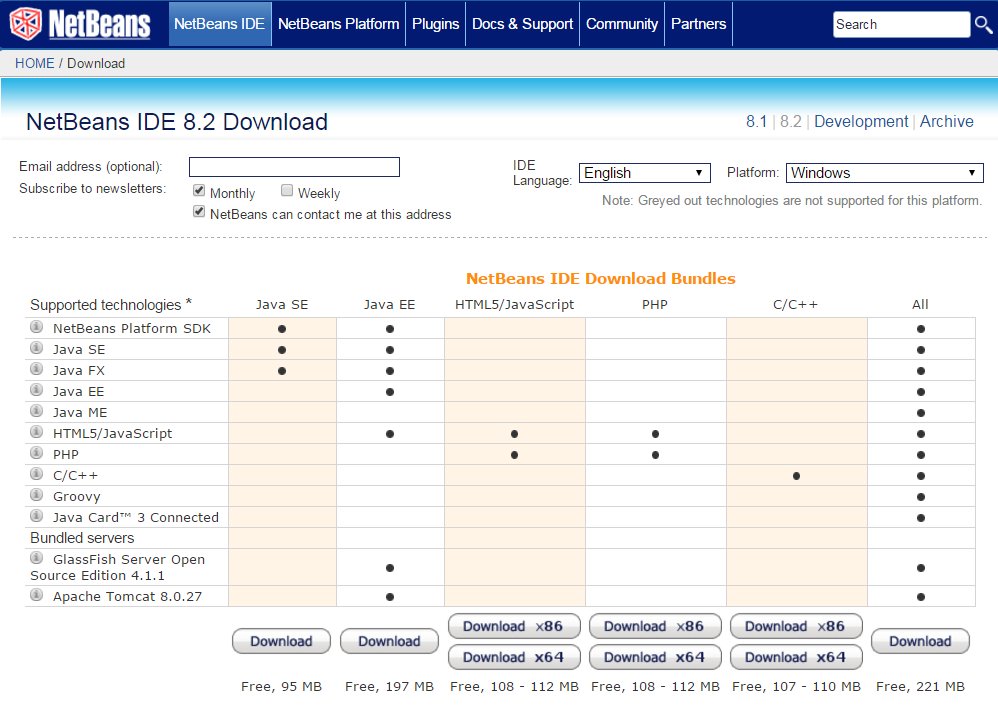Open info icon for Java EE row
This screenshot has width=998, height=714.
(x=37, y=390)
